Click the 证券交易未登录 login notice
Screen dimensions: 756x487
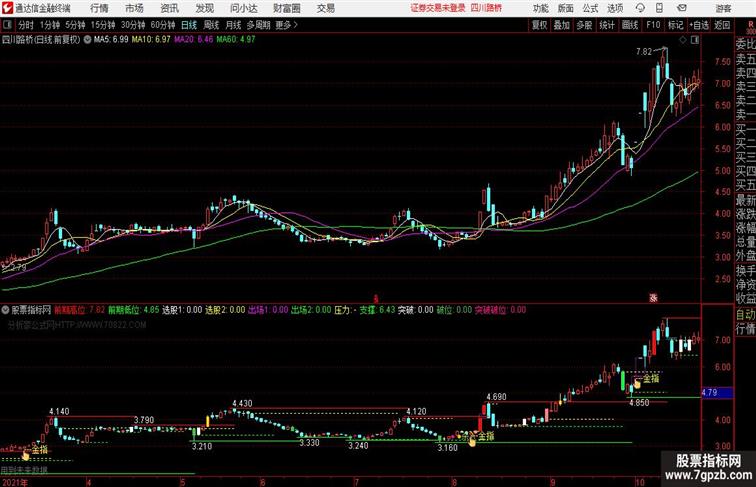point(438,8)
